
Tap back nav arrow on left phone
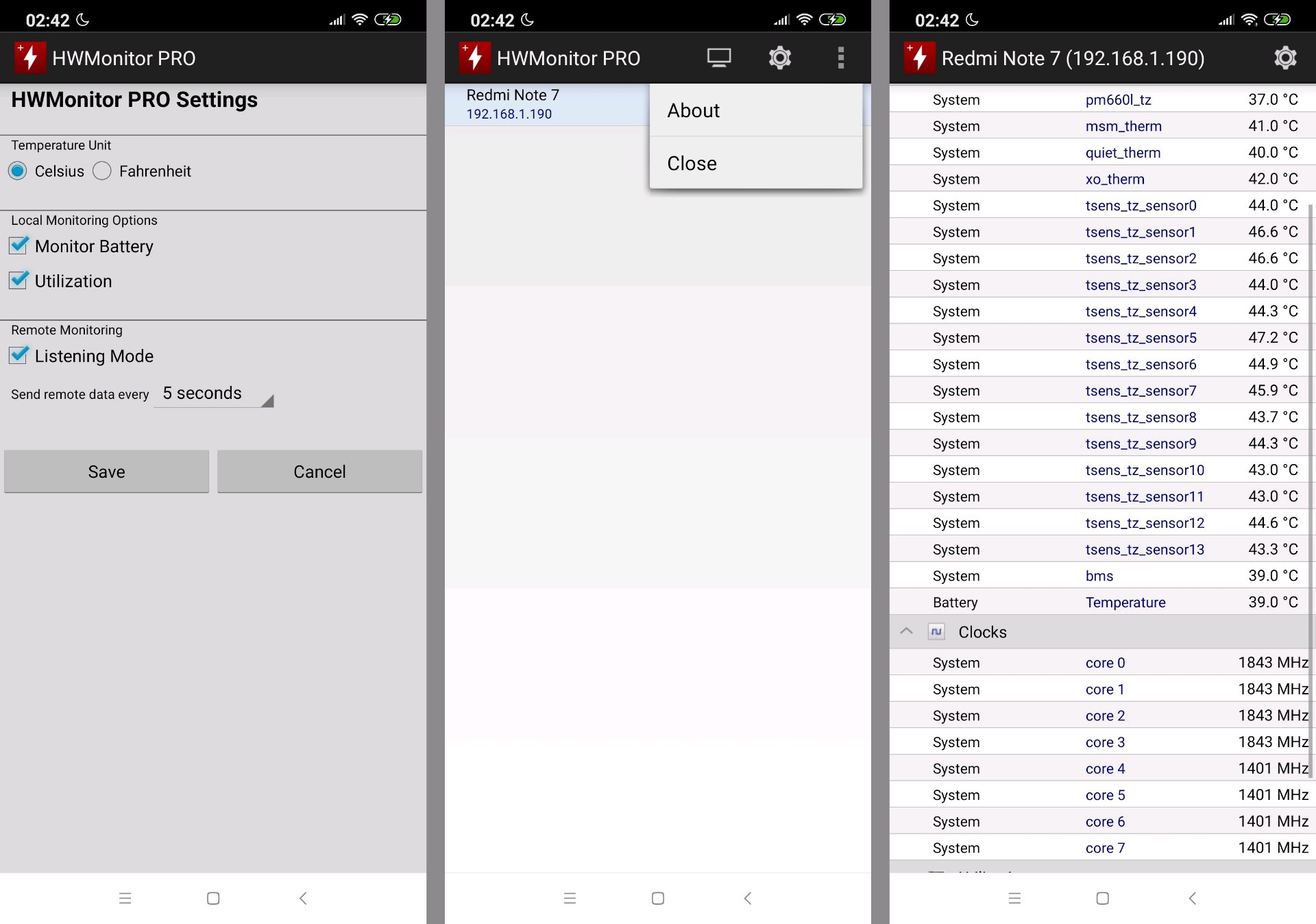click(303, 898)
